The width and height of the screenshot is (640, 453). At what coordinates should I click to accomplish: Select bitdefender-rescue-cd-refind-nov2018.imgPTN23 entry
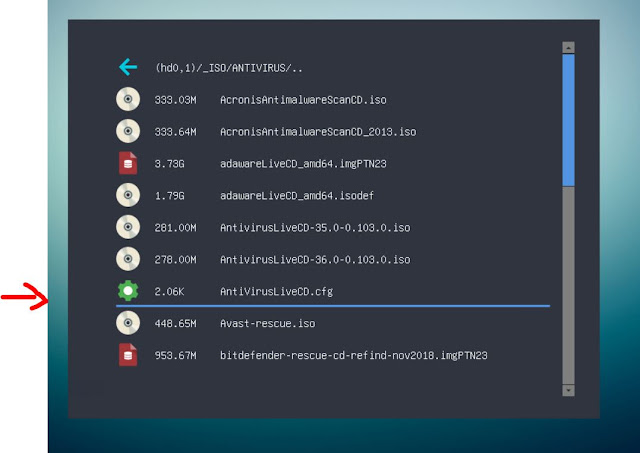353,355
